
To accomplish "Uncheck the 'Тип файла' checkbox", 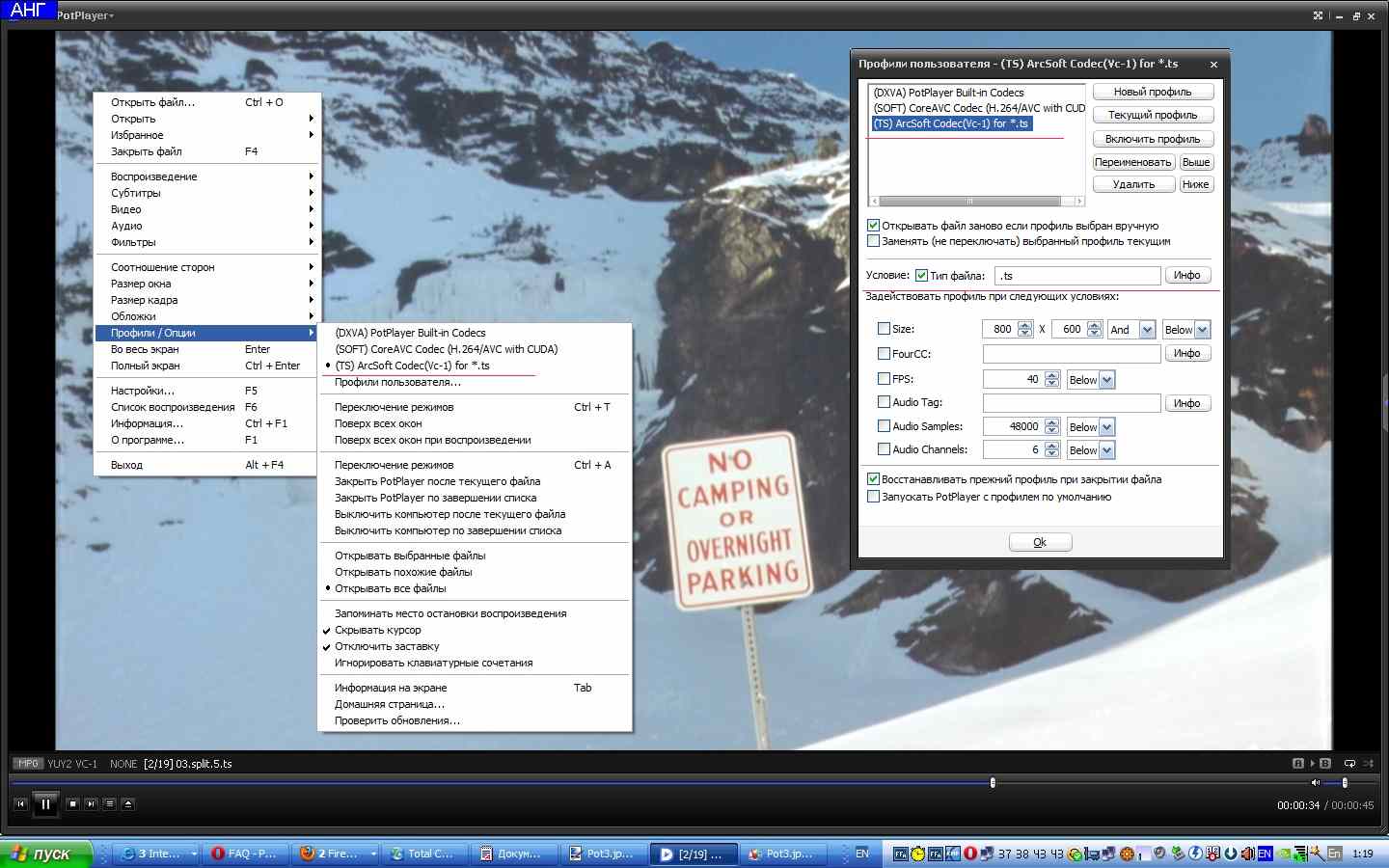I will [x=921, y=276].
